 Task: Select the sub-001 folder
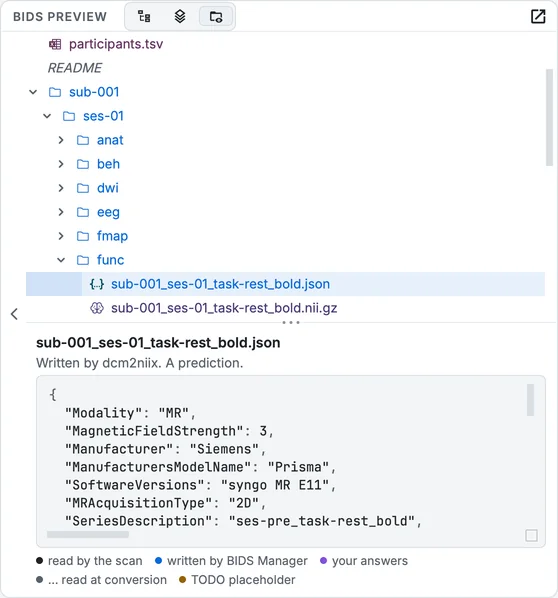pyautogui.click(x=94, y=92)
